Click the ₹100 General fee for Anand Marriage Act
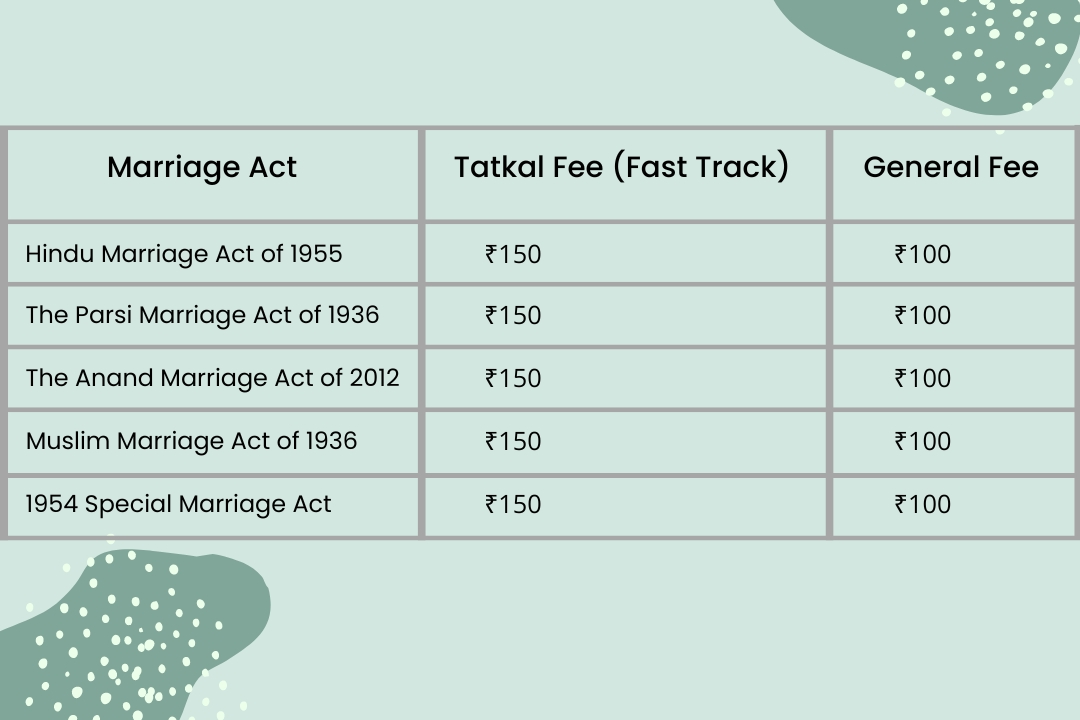 [x=923, y=379]
